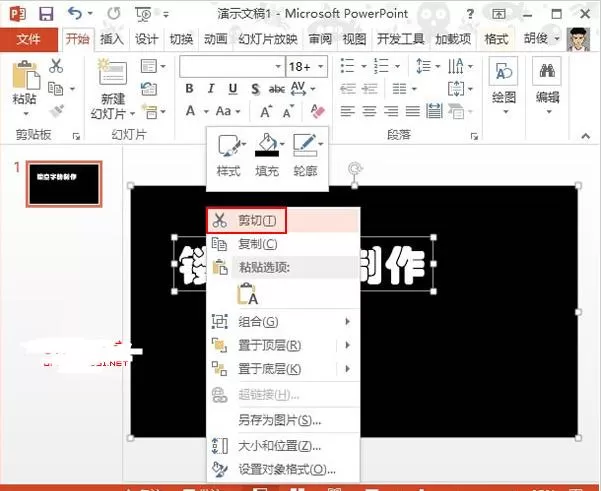Toggle Italic formatting
The width and height of the screenshot is (601, 491).
pos(211,89)
